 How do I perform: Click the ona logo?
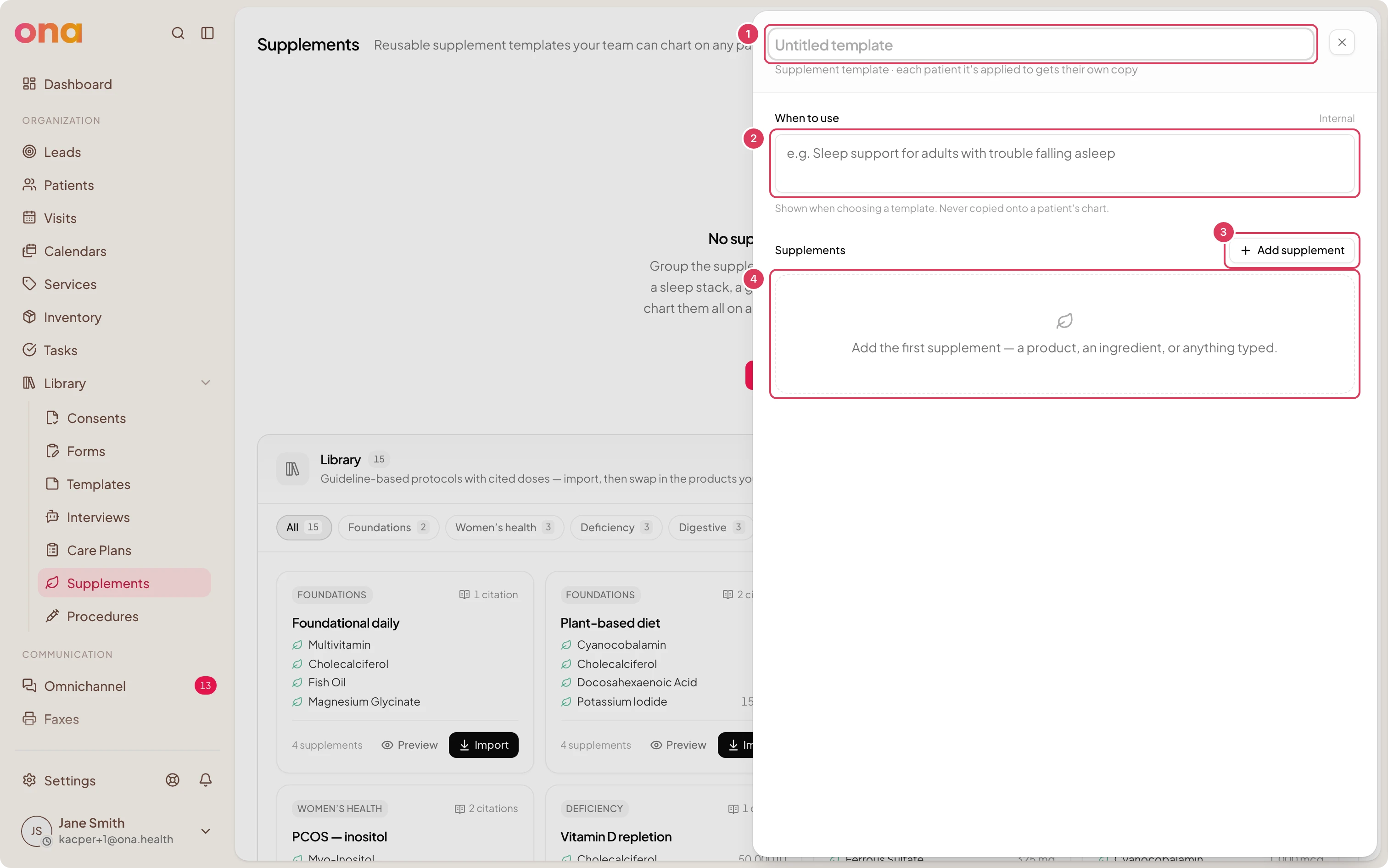[x=48, y=33]
